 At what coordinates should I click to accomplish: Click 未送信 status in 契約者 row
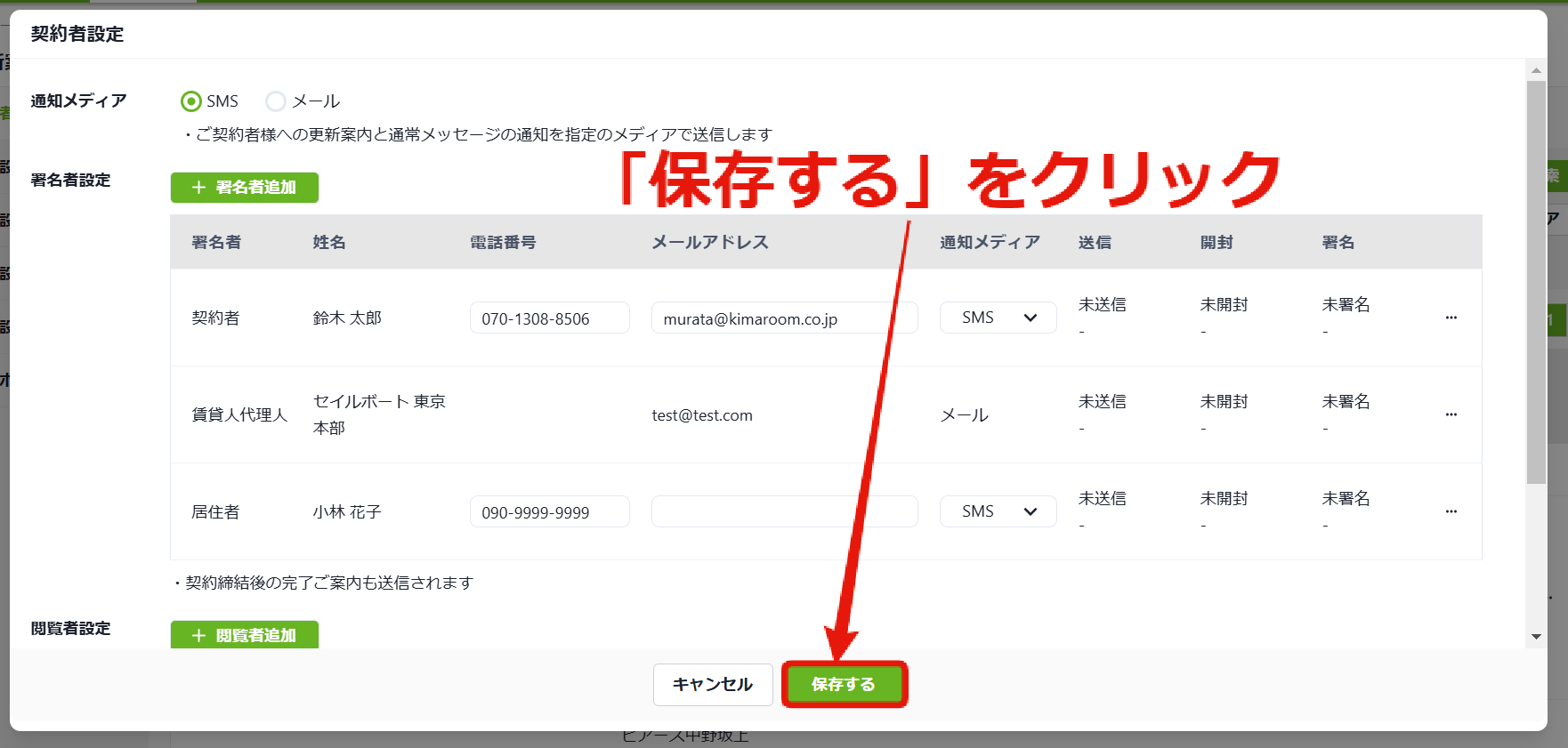pos(1103,304)
